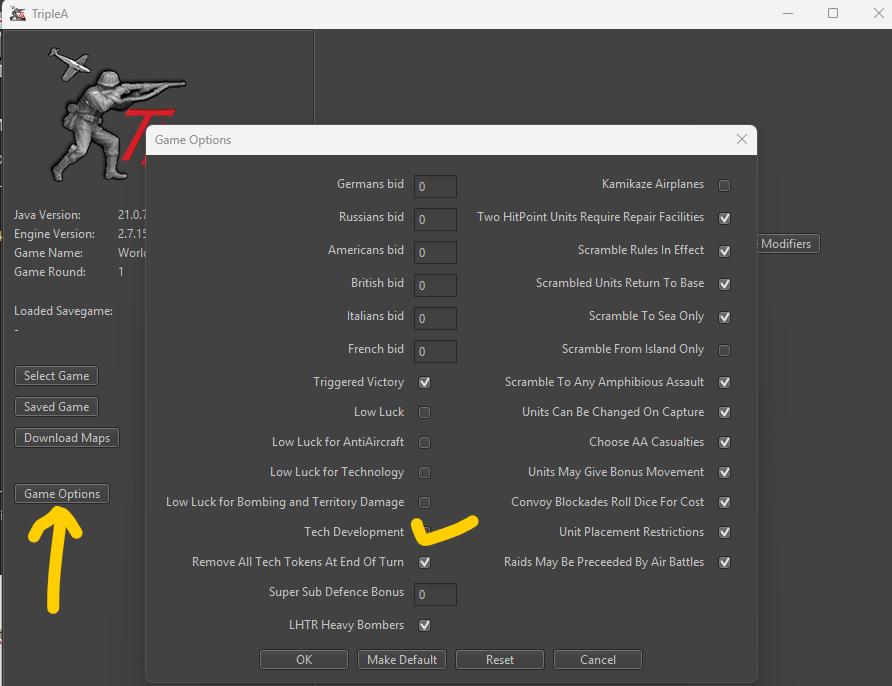Enable Low Luck for Technology
This screenshot has height=686, width=892.
[424, 472]
